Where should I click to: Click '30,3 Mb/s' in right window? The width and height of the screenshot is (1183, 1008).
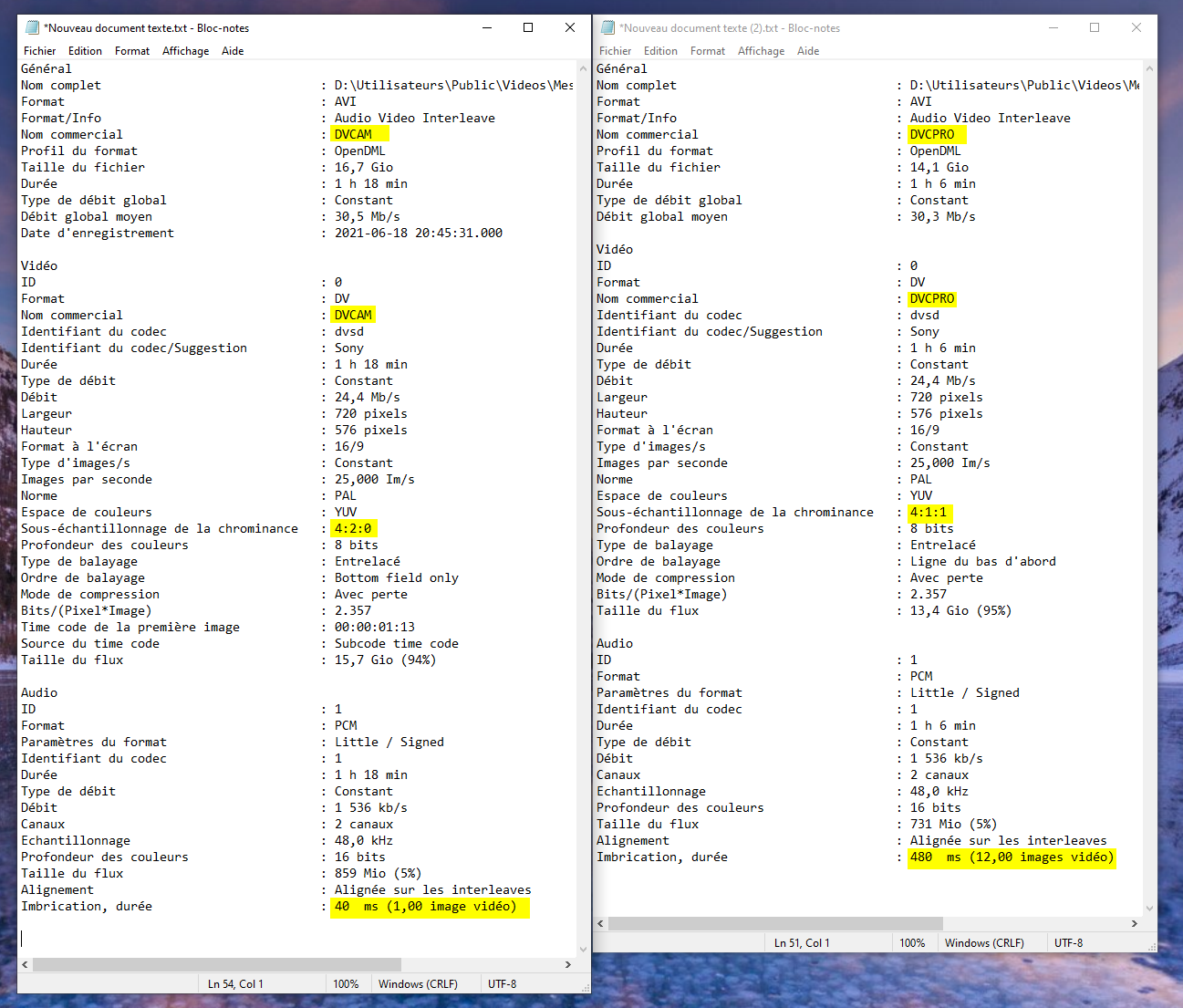tap(943, 216)
